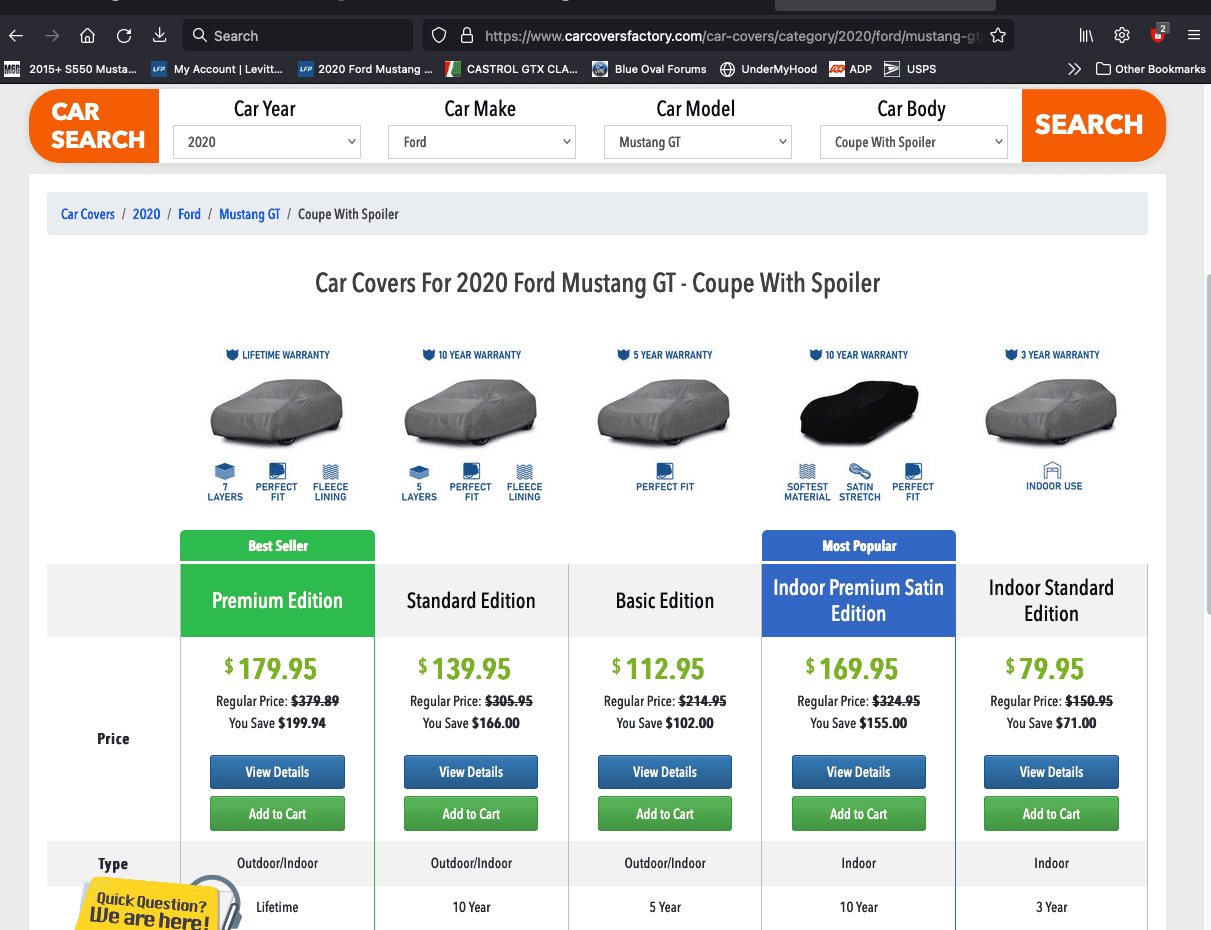Click Fleece Lining icon under Premium cover
The width and height of the screenshot is (1211, 930).
pos(331,482)
